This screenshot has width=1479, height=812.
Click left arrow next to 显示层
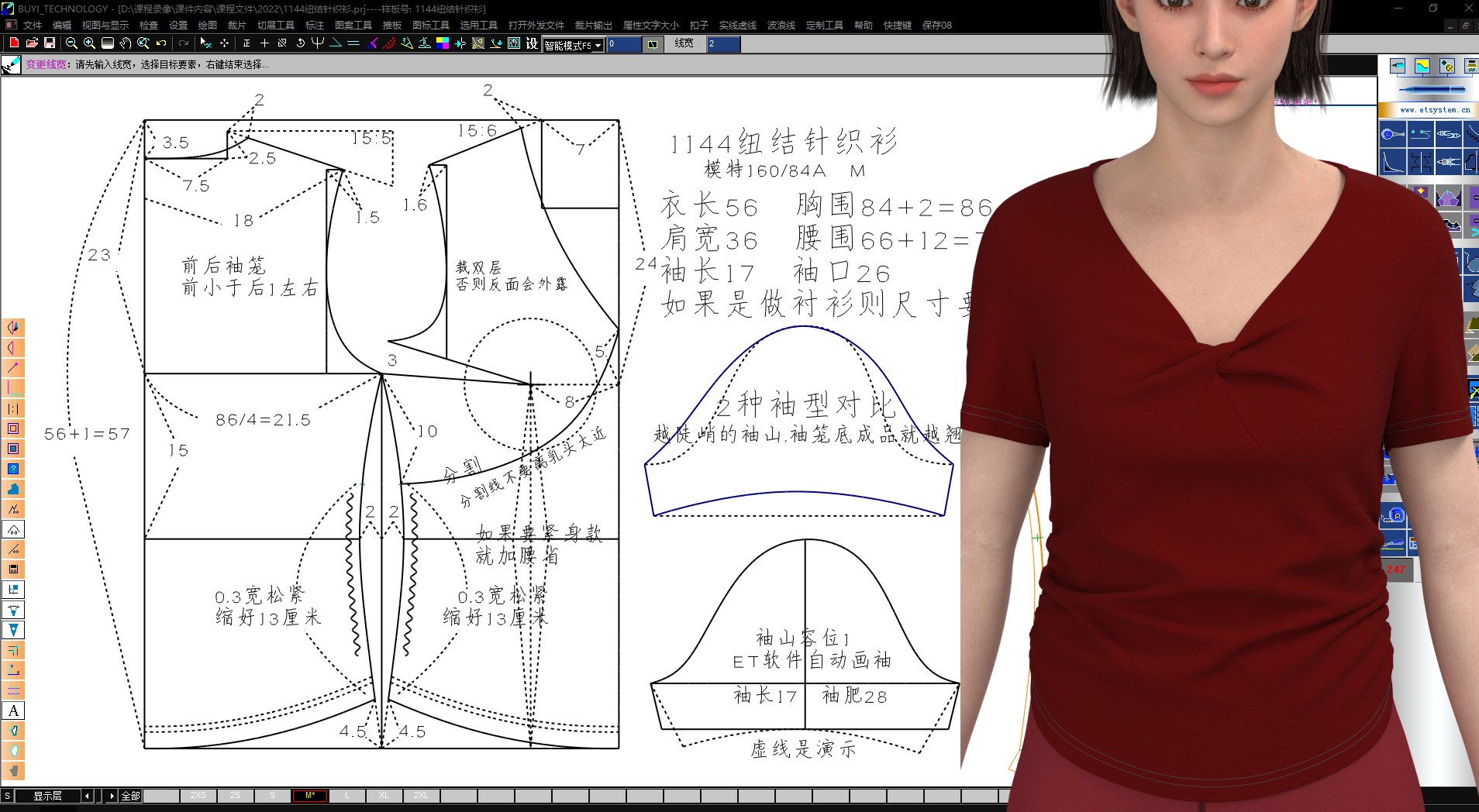tap(87, 796)
